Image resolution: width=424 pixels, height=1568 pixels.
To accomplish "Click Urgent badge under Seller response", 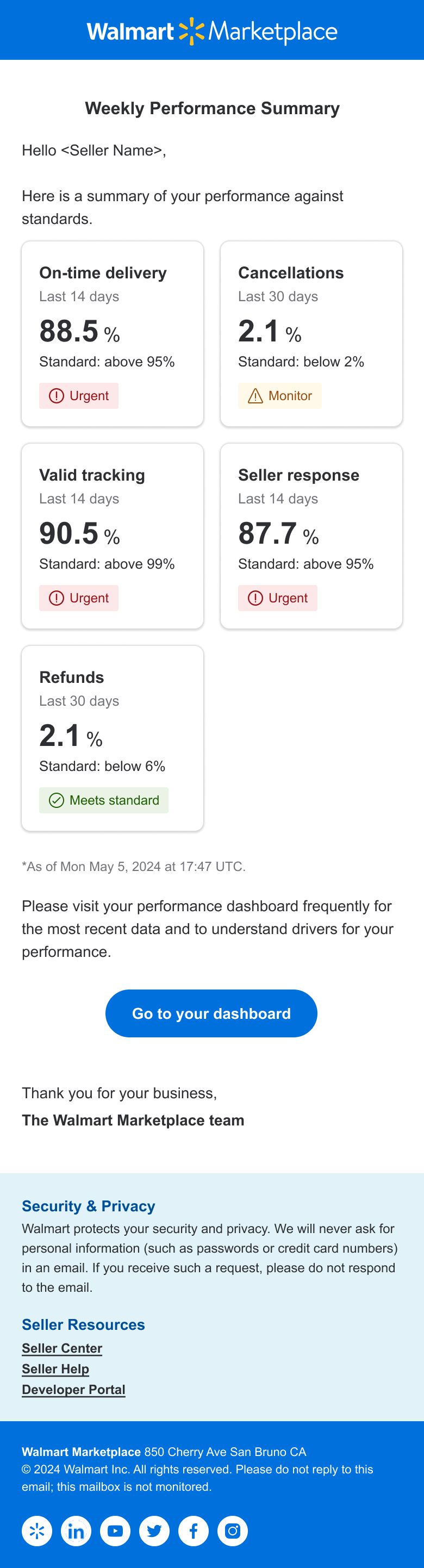I will tap(278, 598).
